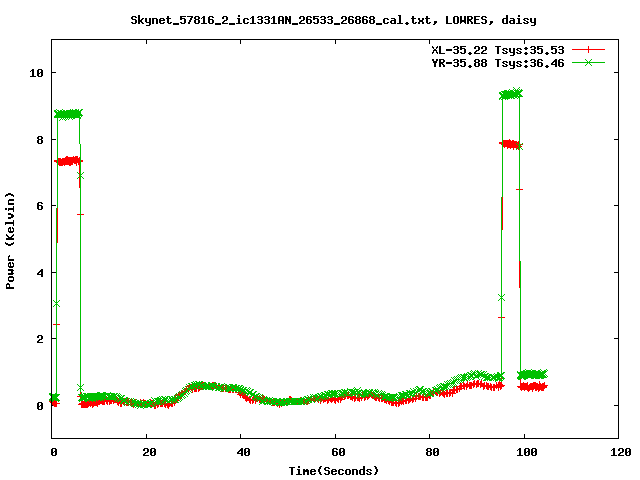
Task: Click the x-axis tick label 40
Action: (243, 452)
